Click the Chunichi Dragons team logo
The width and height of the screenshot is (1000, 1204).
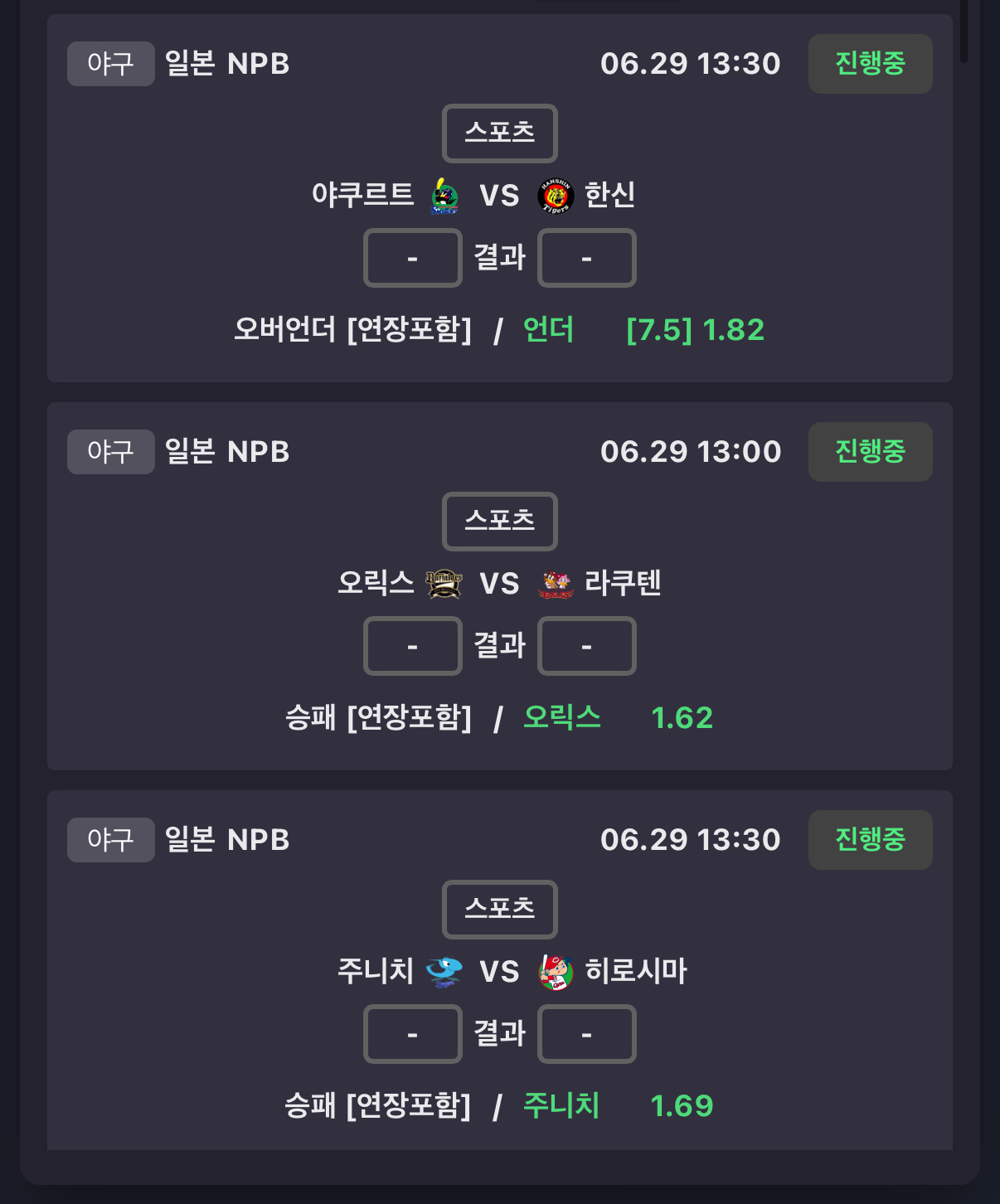point(444,972)
